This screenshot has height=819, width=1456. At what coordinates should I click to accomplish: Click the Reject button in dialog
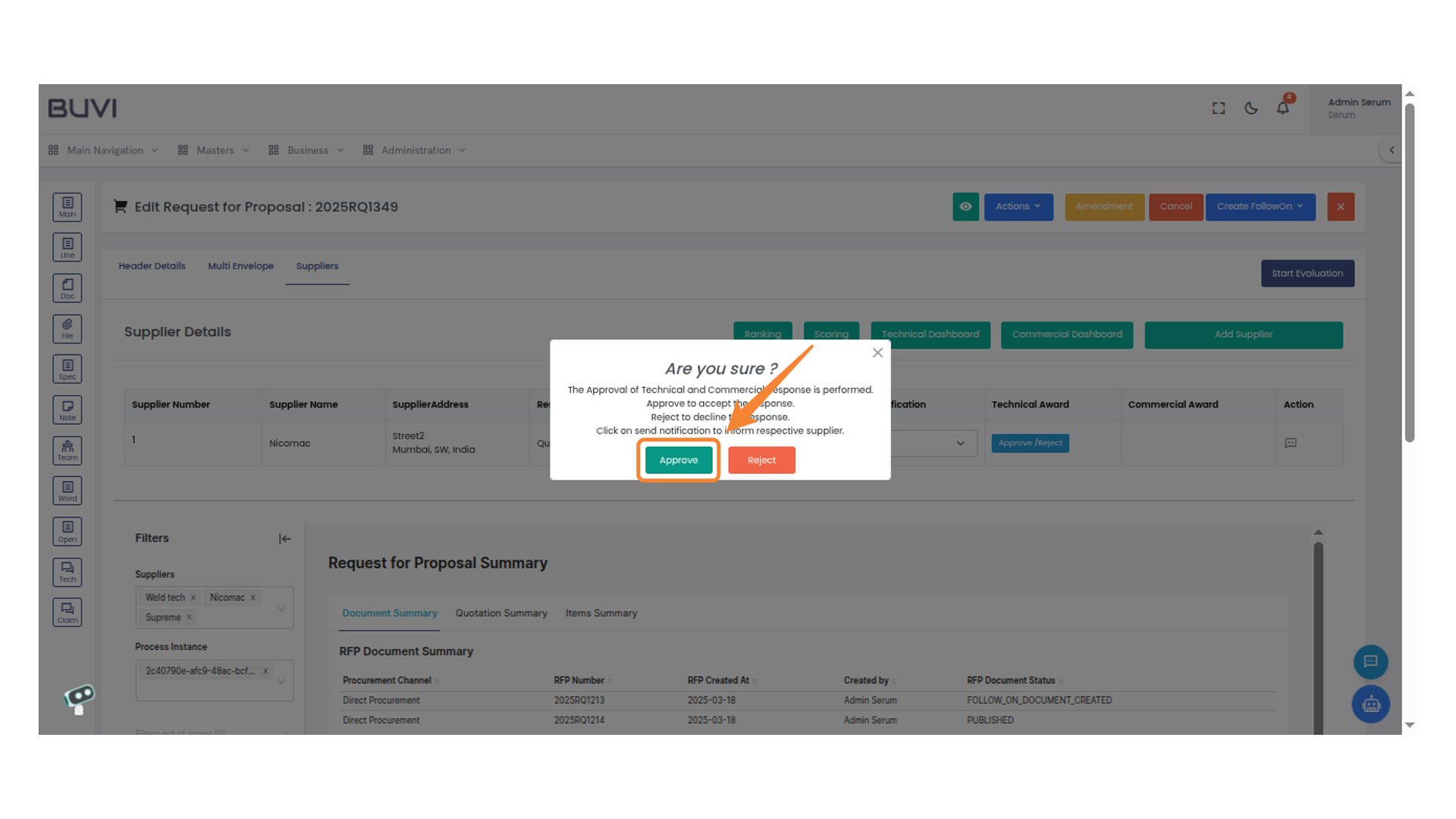coord(761,460)
